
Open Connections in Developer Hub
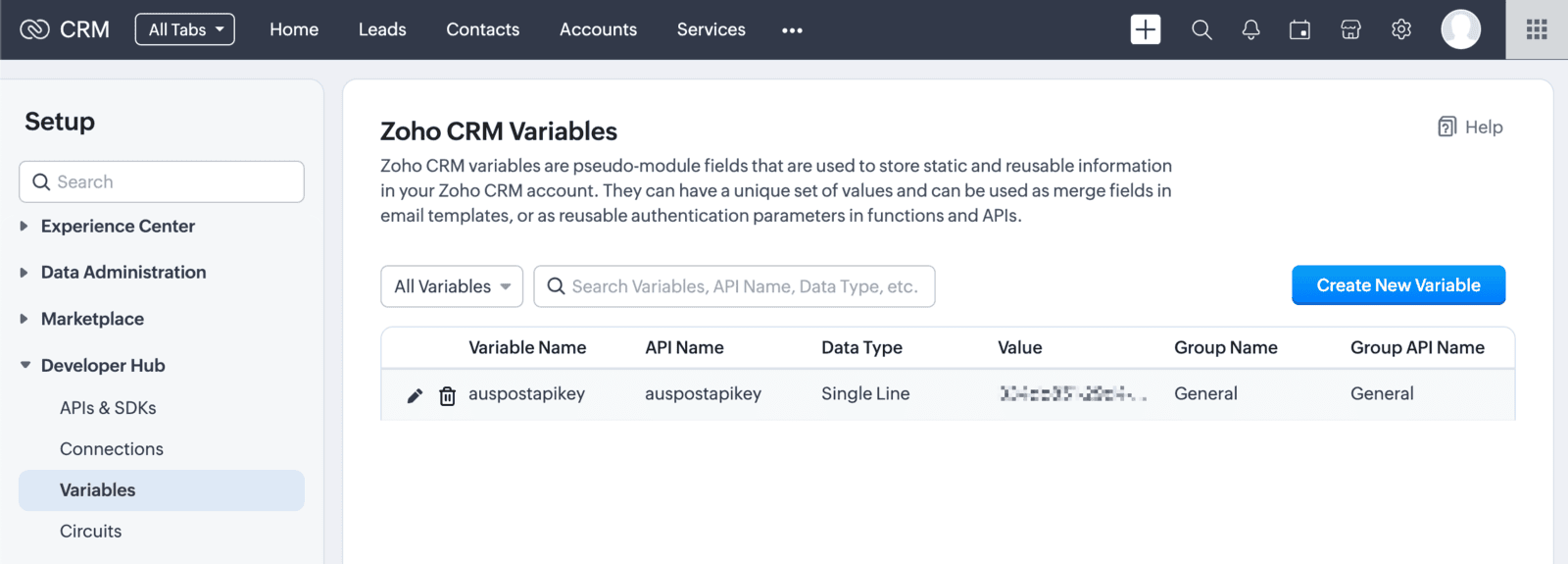point(112,448)
